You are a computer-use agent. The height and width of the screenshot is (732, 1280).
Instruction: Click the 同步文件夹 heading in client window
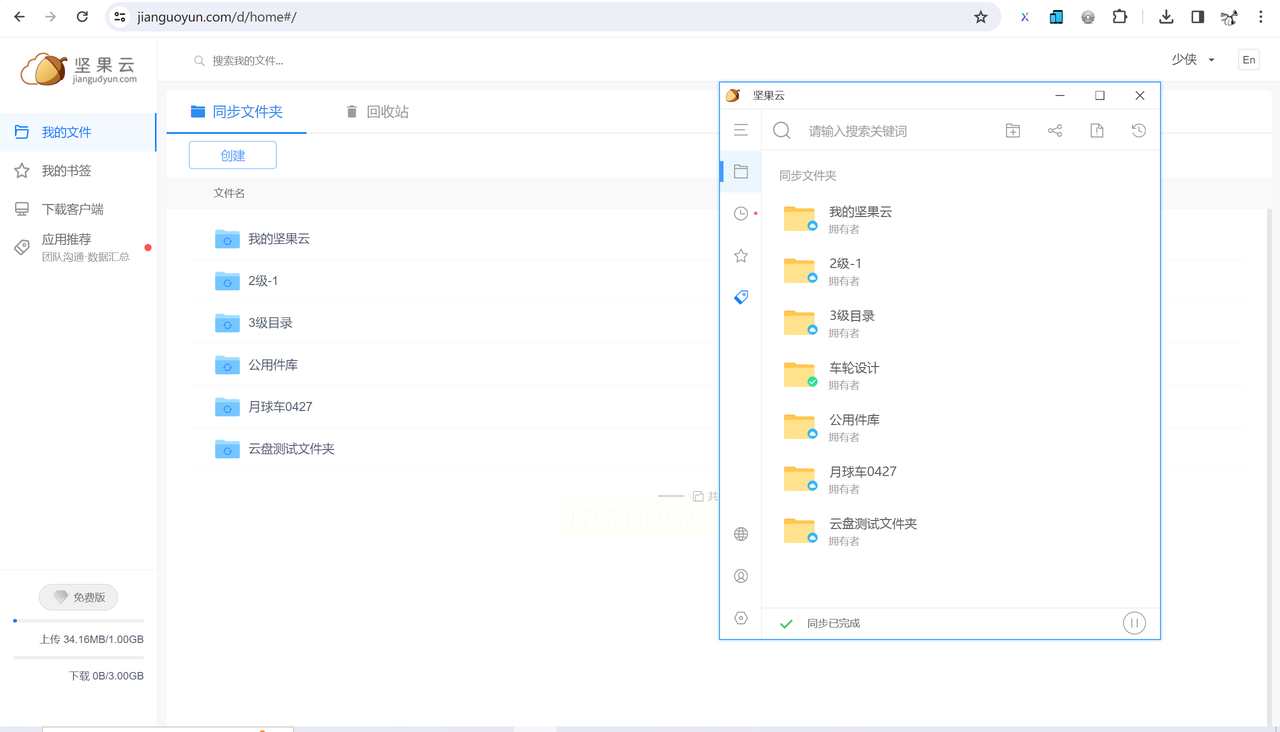(808, 175)
